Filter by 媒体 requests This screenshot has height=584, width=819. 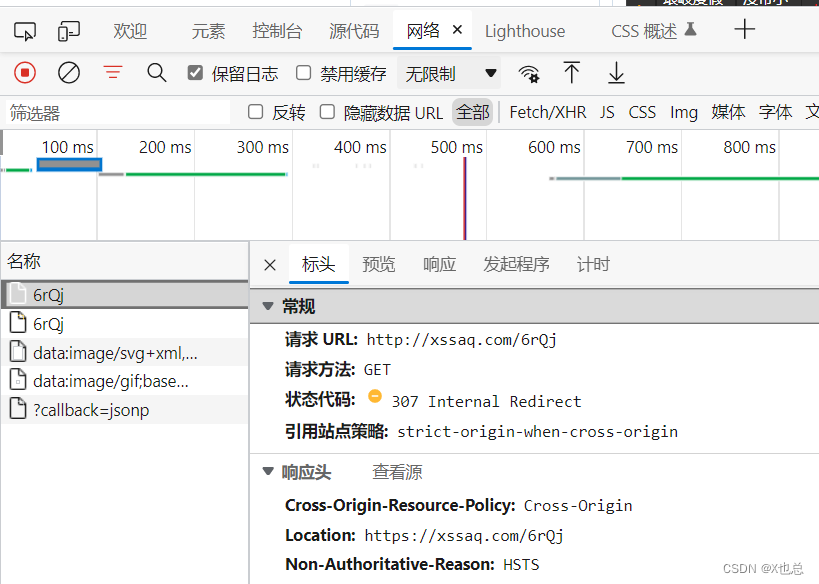pyautogui.click(x=728, y=112)
